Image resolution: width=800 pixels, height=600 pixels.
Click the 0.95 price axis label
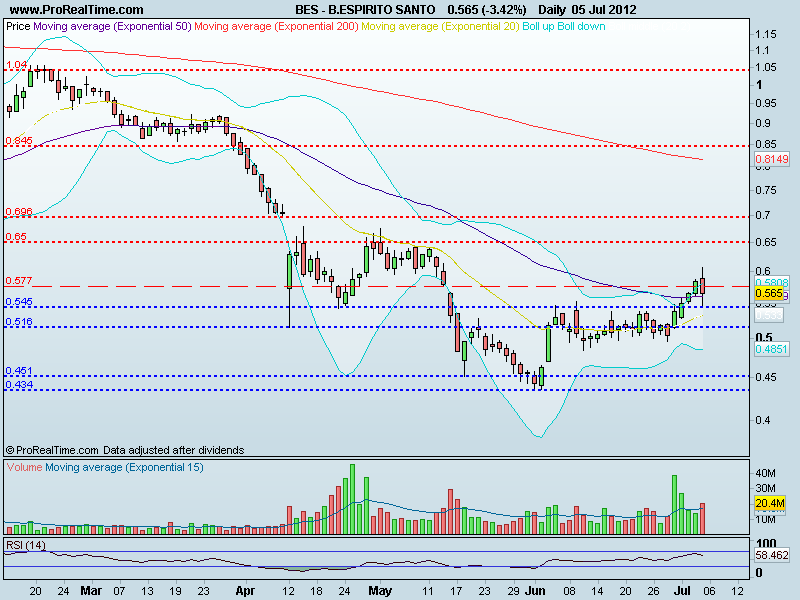pos(766,104)
